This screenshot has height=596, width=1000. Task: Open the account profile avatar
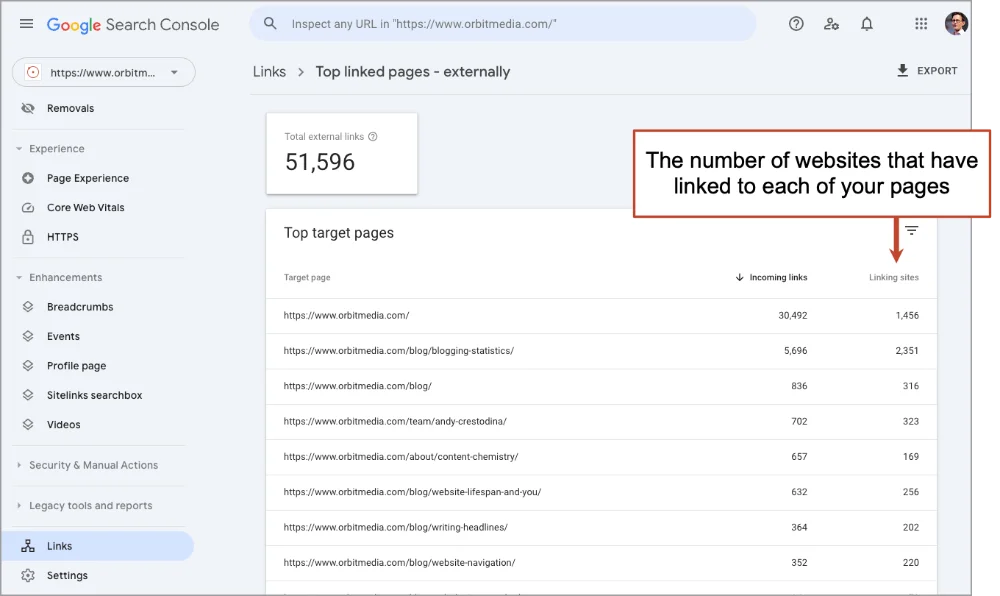956,24
